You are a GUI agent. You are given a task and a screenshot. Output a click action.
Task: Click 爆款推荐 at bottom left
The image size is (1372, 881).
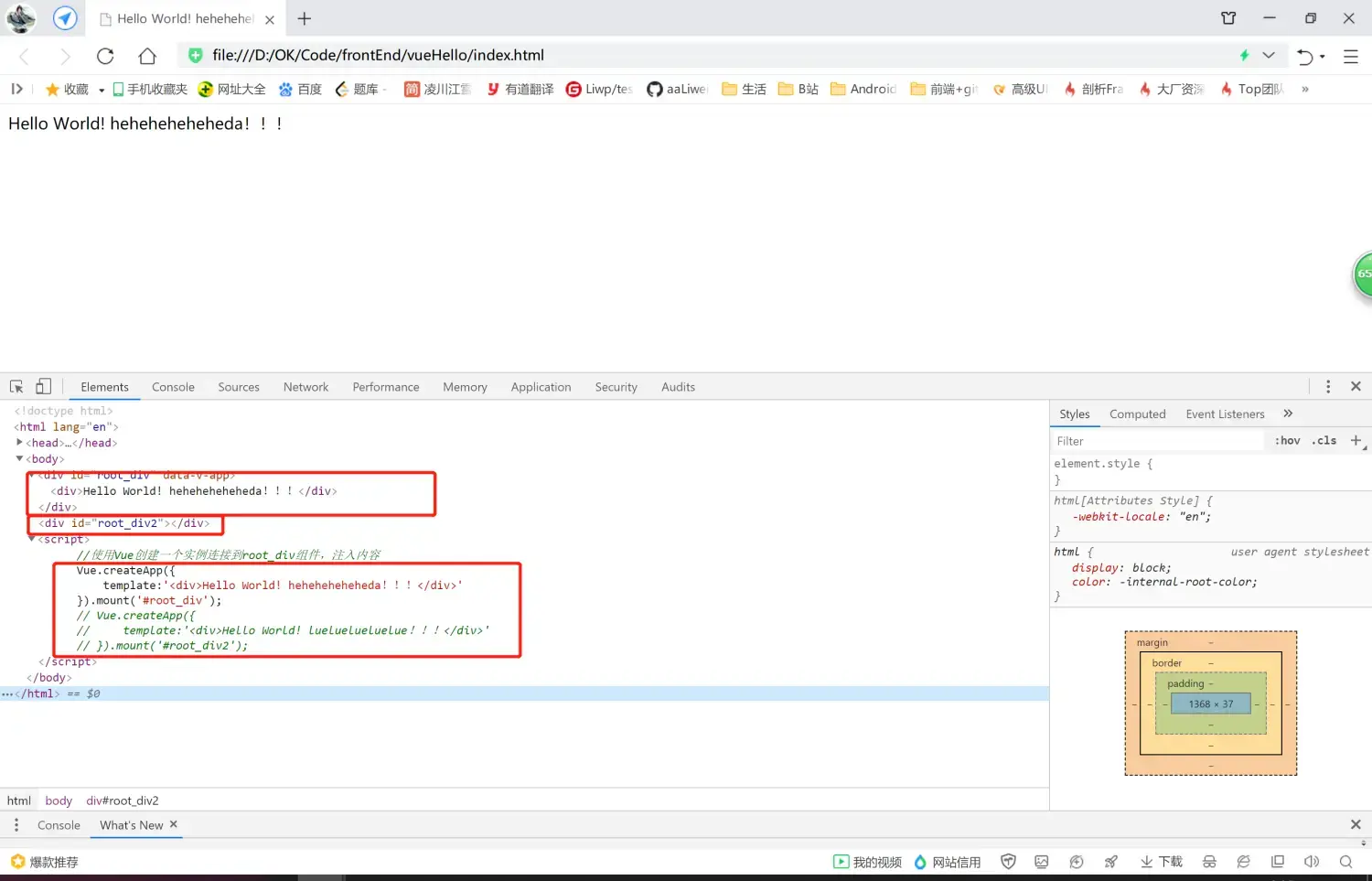point(44,862)
